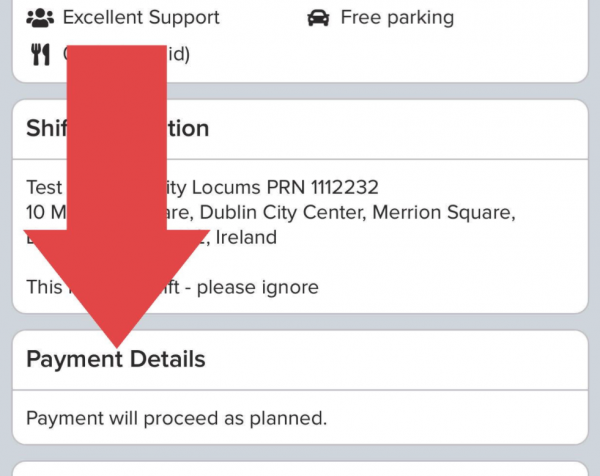
Task: Click the word 'Details' in heading
Action: coord(168,359)
